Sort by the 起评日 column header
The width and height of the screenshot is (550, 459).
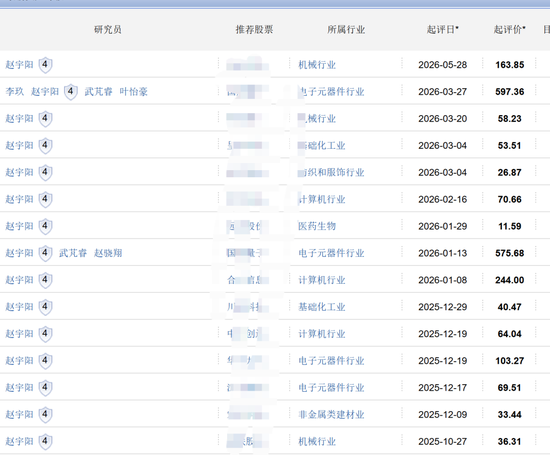442,29
